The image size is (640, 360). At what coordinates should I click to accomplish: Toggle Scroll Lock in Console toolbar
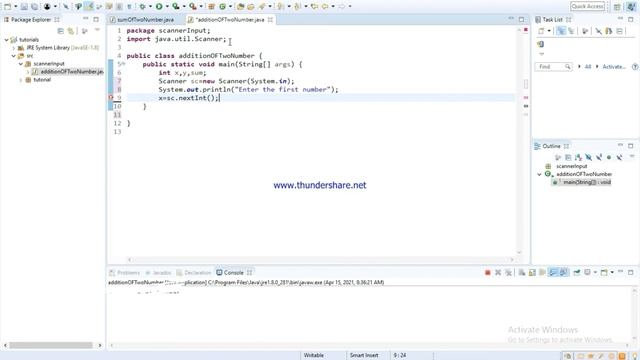[532, 272]
